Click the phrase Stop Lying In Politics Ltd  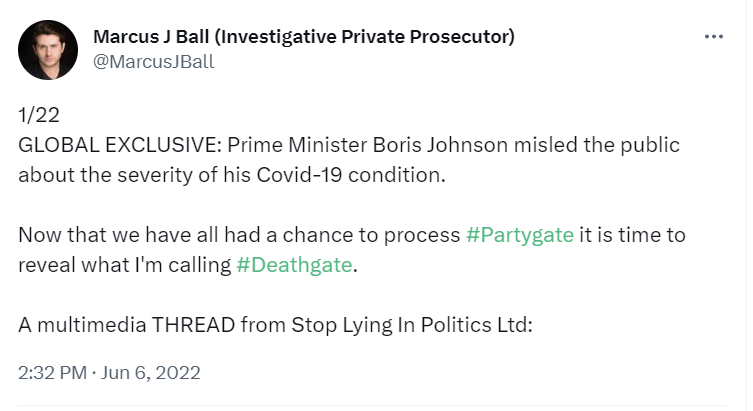click(411, 325)
